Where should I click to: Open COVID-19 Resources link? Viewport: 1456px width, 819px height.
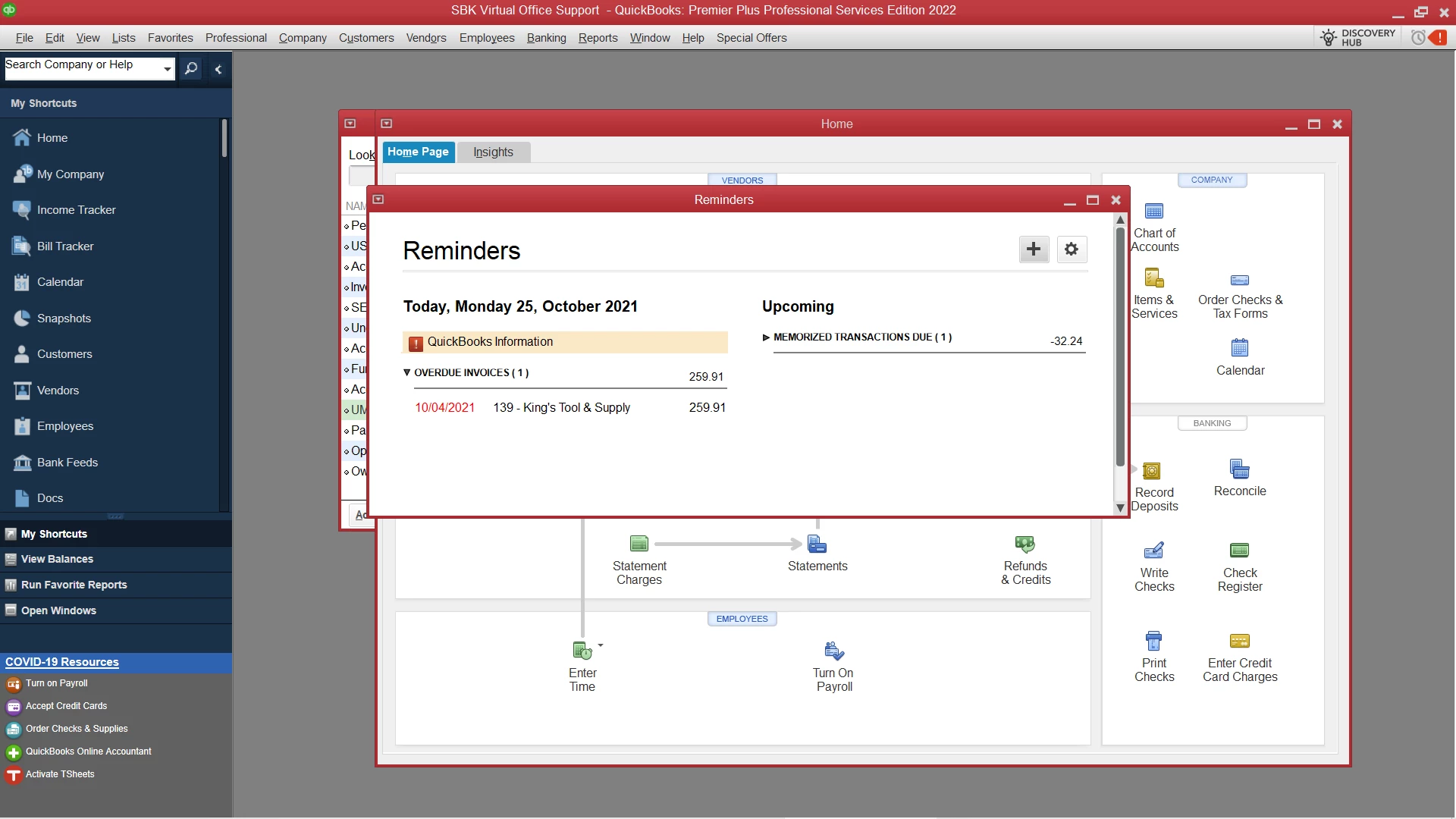coord(62,662)
